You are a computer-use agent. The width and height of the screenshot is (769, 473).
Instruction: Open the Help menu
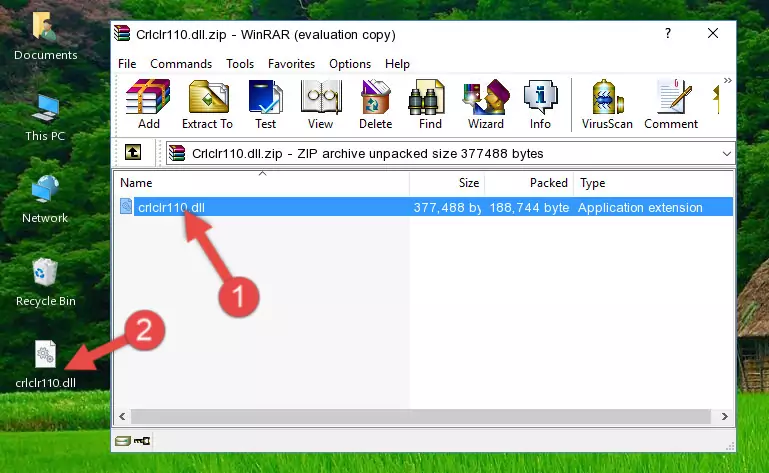coord(397,64)
